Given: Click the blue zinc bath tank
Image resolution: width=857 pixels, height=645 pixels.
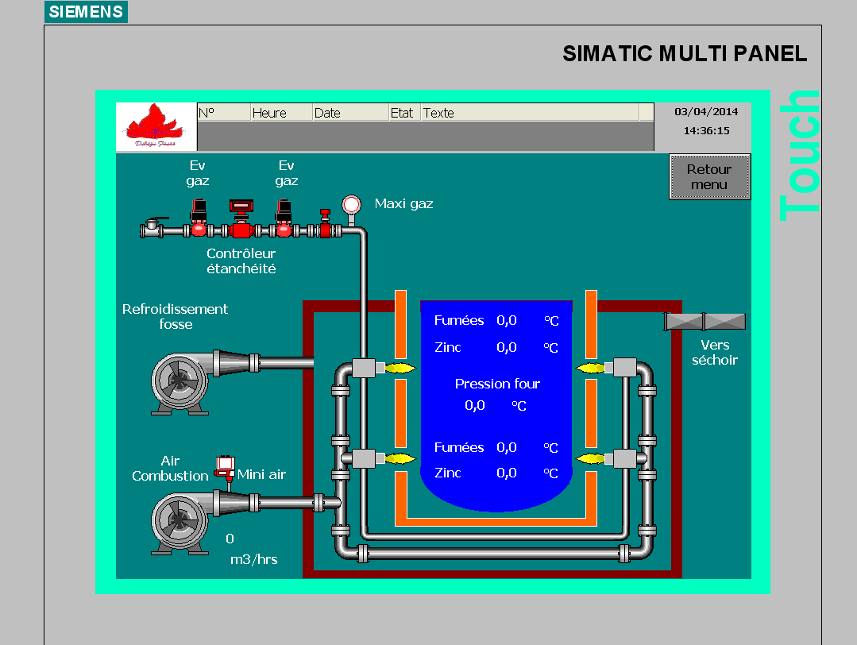Looking at the screenshot, I should 496,406.
